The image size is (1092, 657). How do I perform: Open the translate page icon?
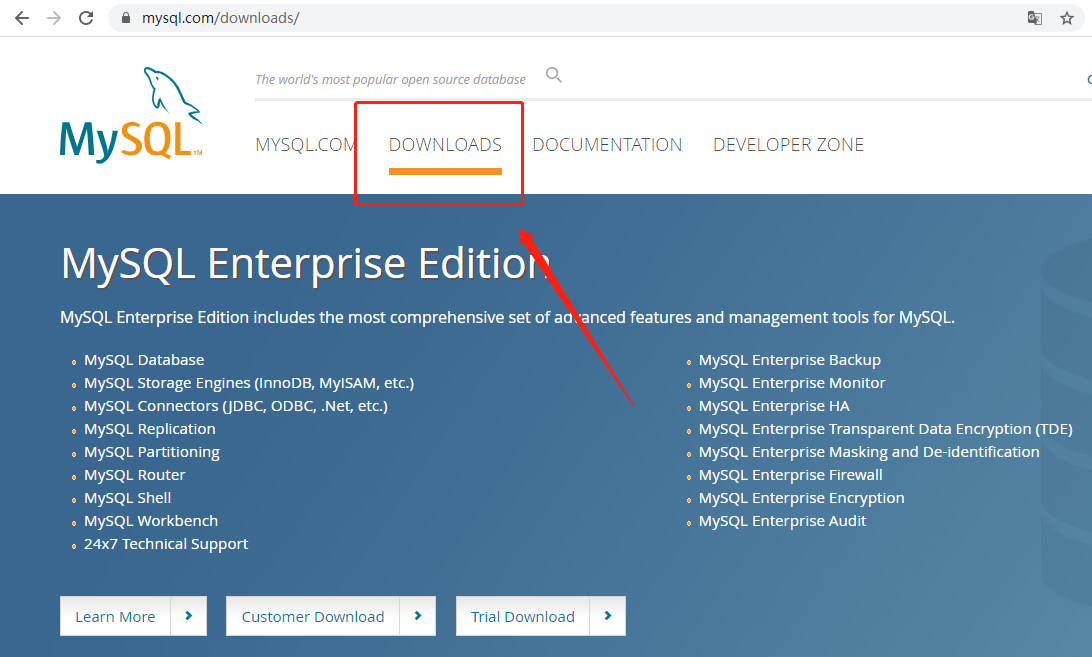pyautogui.click(x=1035, y=18)
